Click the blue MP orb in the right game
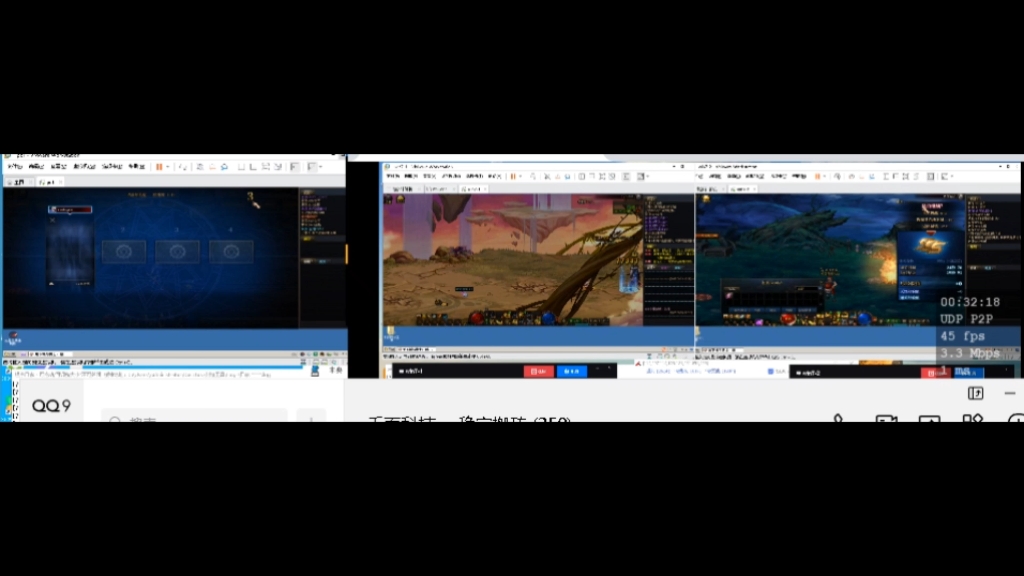This screenshot has height=576, width=1024. coord(865,319)
